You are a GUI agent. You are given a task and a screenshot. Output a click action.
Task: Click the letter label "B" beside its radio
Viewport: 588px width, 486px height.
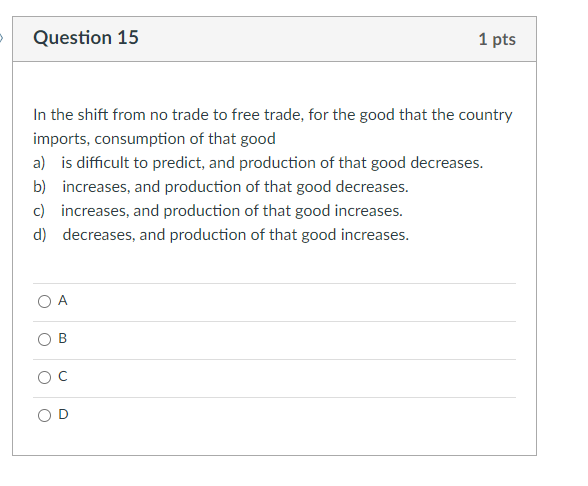(x=63, y=339)
